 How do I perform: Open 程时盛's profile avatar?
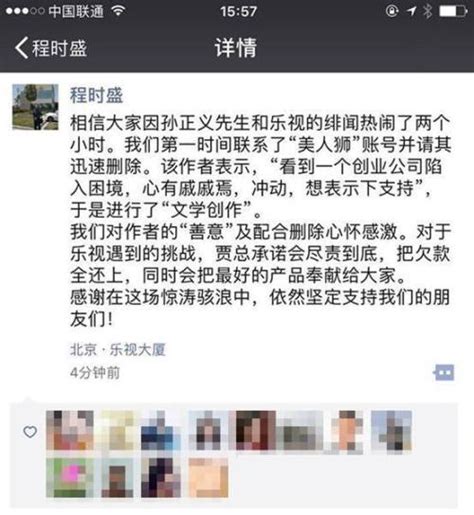tap(35, 107)
